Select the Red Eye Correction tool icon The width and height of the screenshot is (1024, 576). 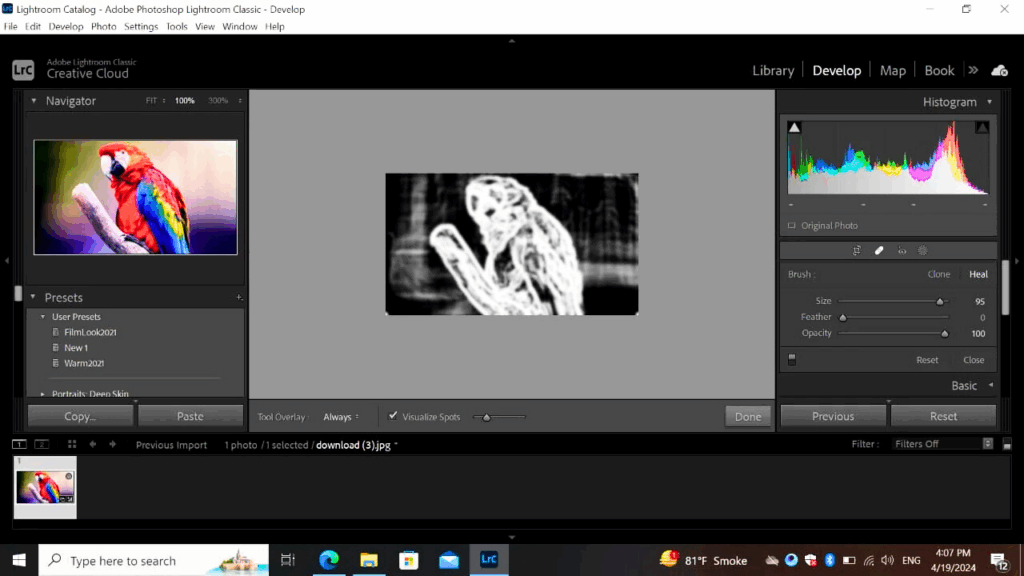coord(902,251)
